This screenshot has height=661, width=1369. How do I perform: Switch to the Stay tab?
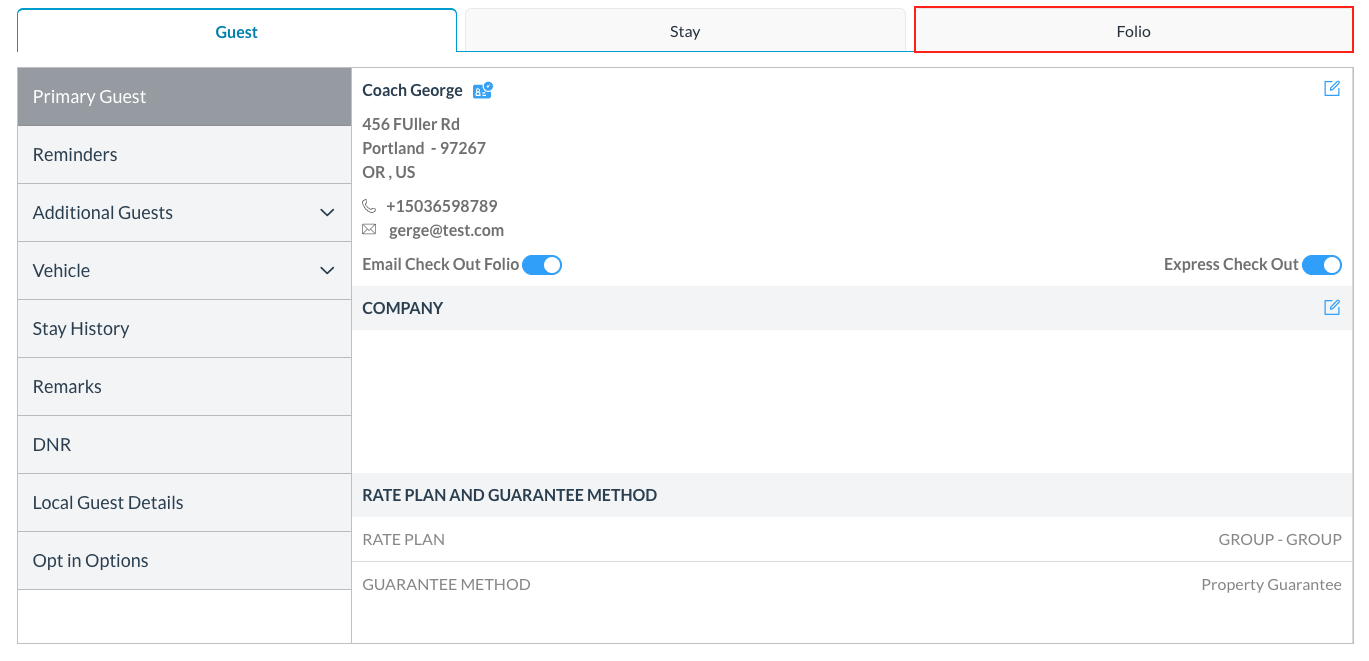(684, 30)
